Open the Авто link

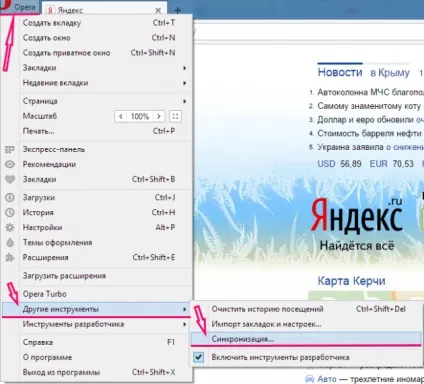(x=327, y=379)
